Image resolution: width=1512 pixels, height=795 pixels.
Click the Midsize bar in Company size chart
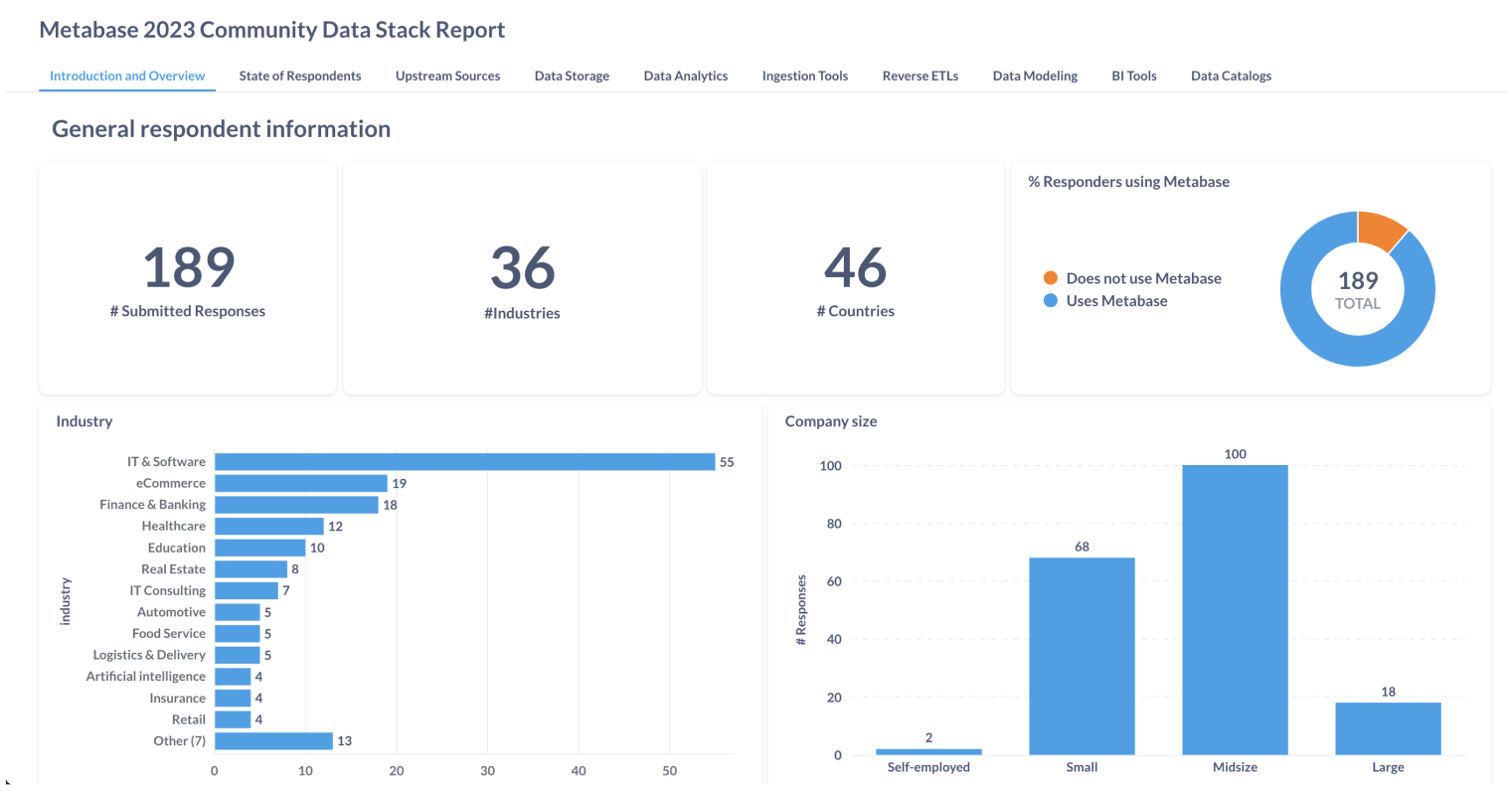(x=1235, y=610)
